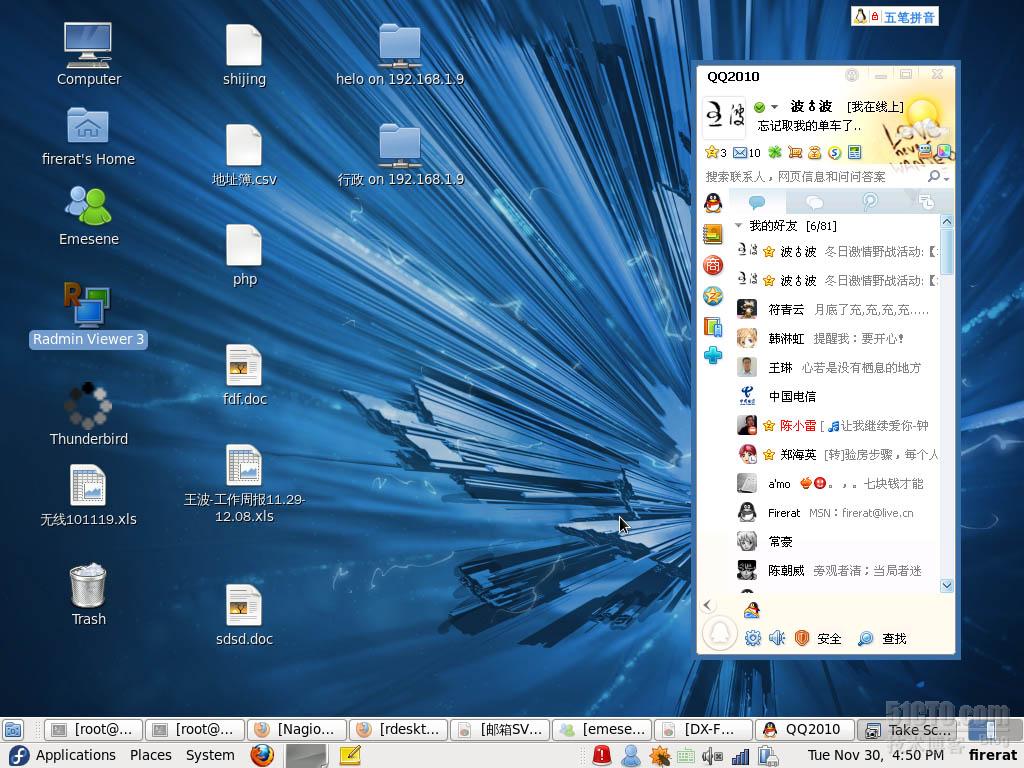1024x768 pixels.
Task: Select contact 韩琳虹 in friends list
Action: click(836, 338)
